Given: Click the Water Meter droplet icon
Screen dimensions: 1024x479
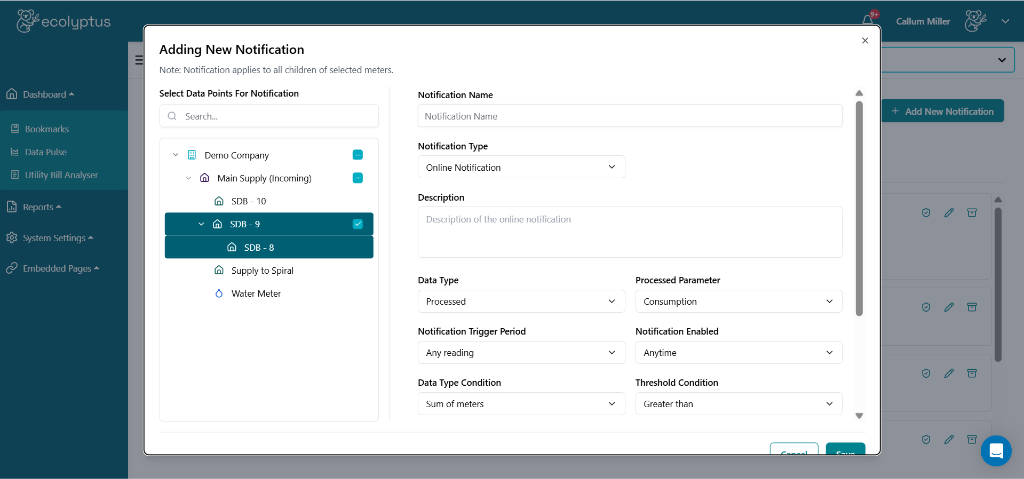Looking at the screenshot, I should (x=219, y=294).
